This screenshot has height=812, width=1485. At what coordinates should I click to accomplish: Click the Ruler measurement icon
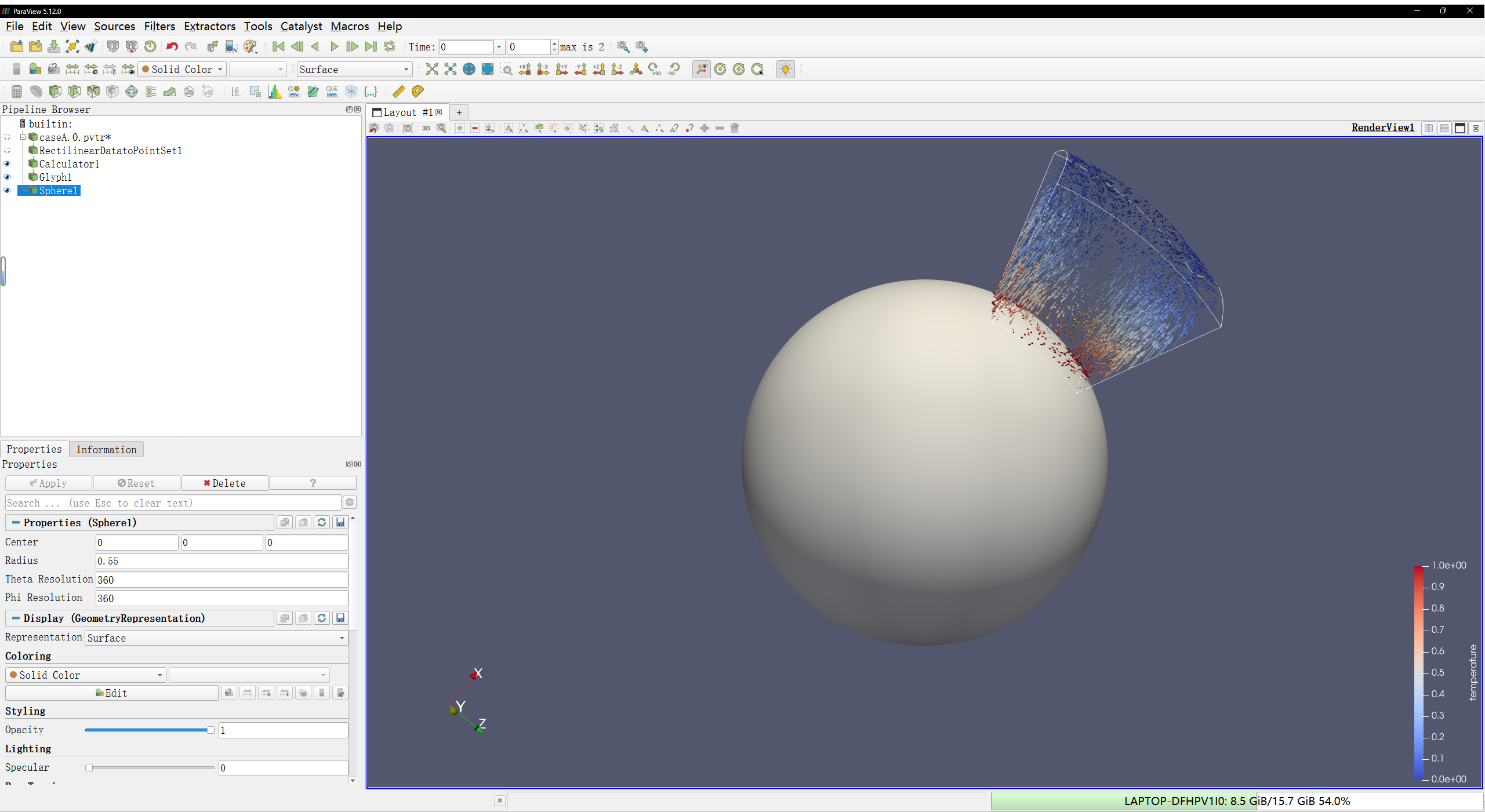[399, 92]
